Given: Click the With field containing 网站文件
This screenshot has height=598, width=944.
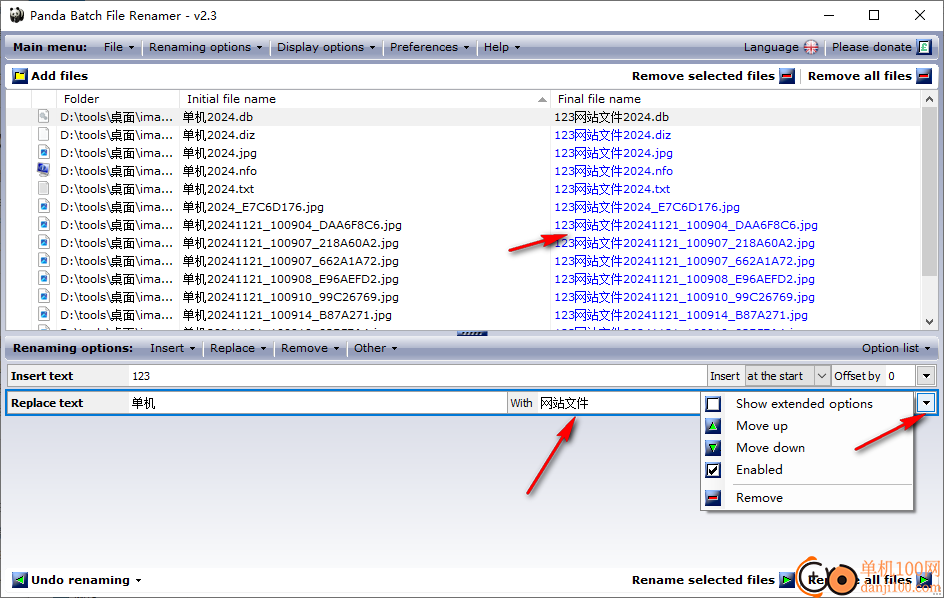Looking at the screenshot, I should pos(618,403).
